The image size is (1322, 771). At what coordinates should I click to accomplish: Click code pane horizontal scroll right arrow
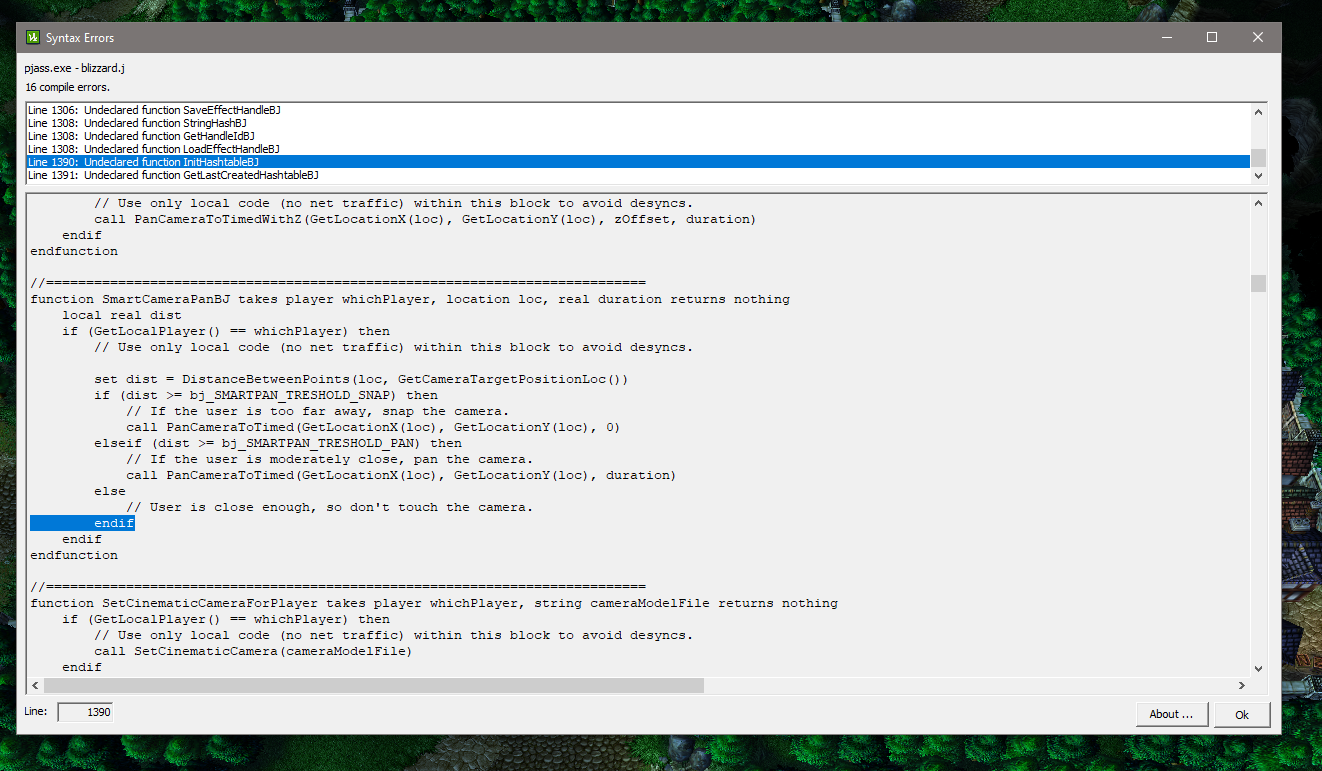(x=1242, y=686)
